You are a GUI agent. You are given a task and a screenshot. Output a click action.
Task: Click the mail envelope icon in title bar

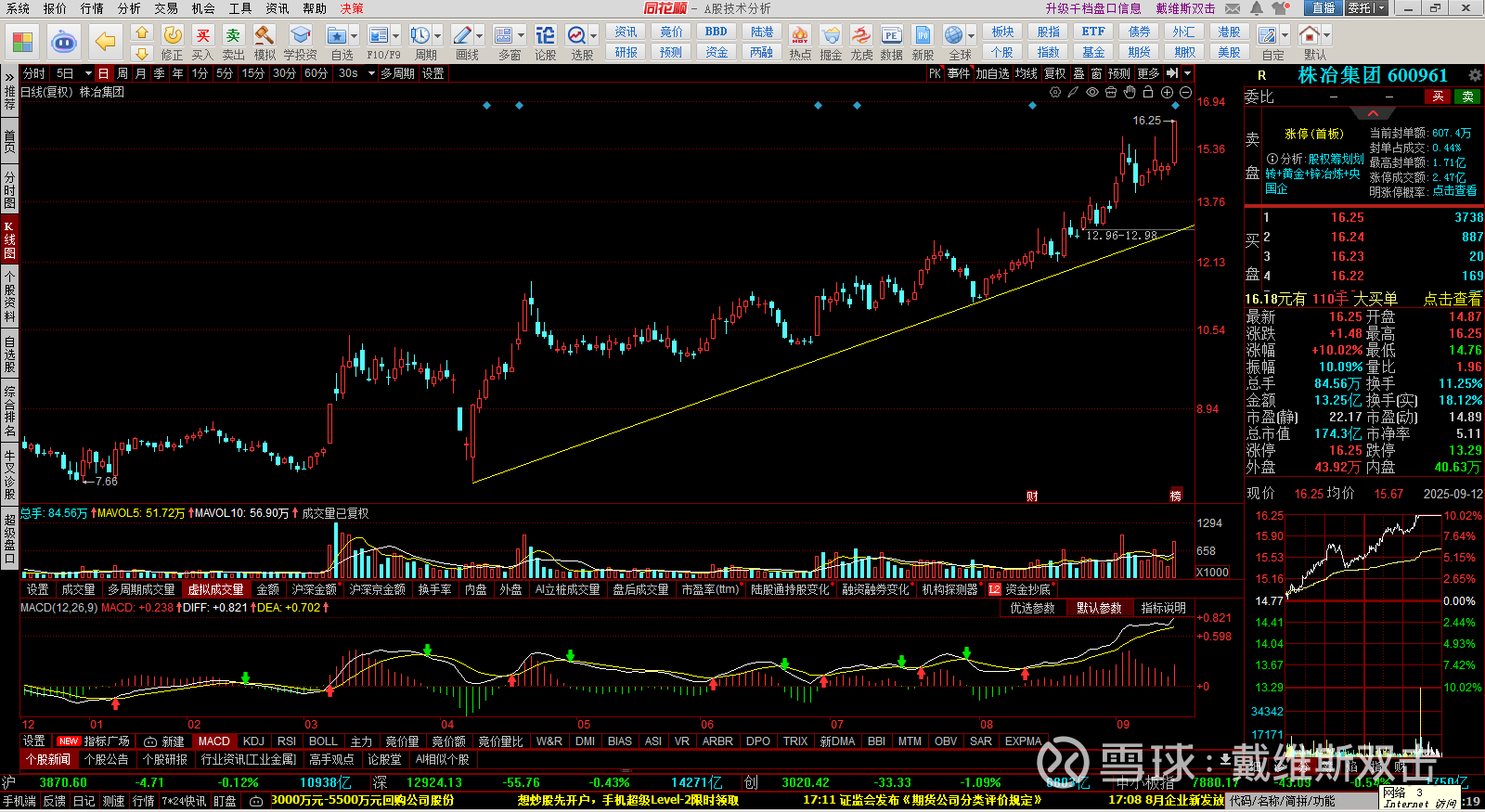pos(1233,8)
